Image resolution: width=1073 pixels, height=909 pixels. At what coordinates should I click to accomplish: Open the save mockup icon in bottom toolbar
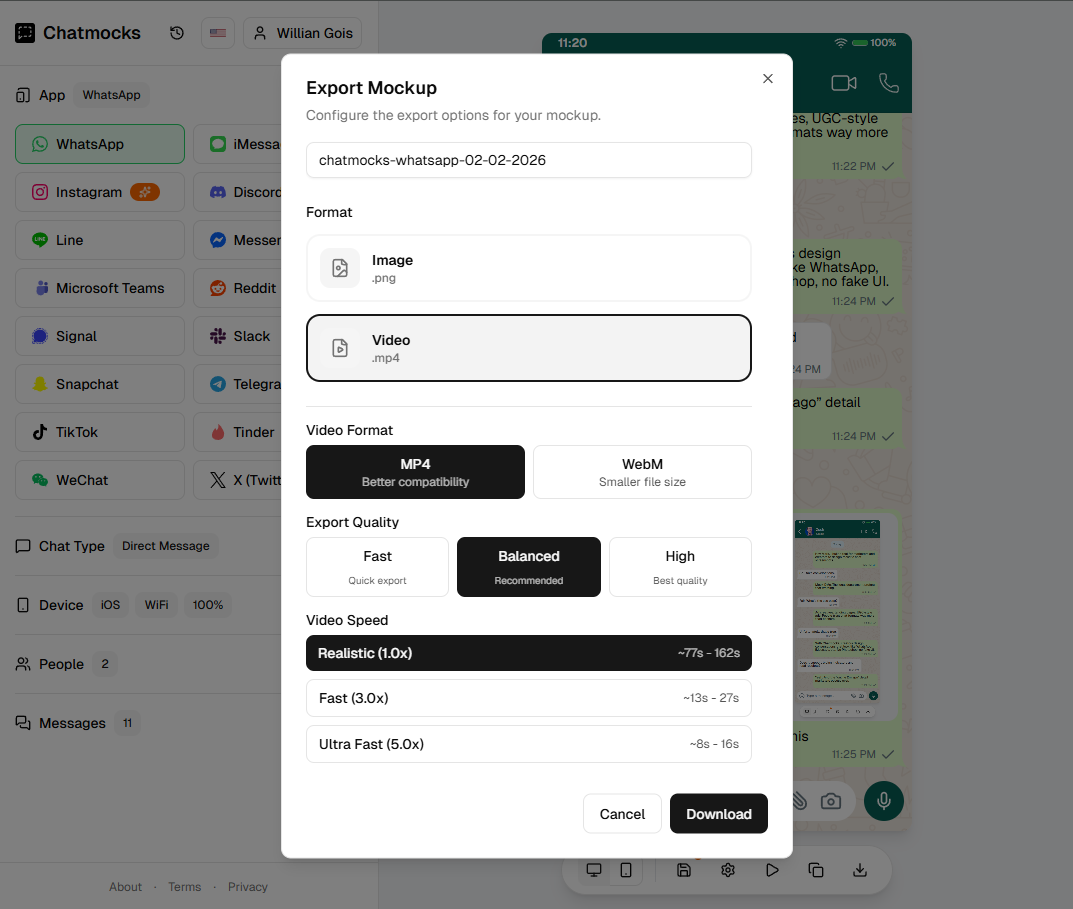(x=684, y=870)
